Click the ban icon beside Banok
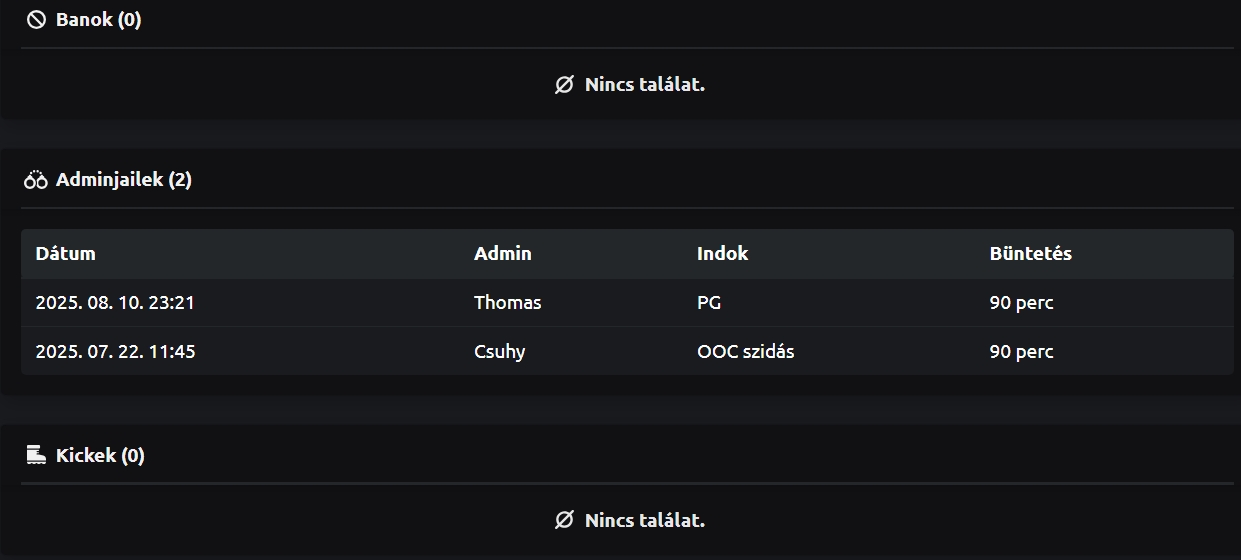 36,20
